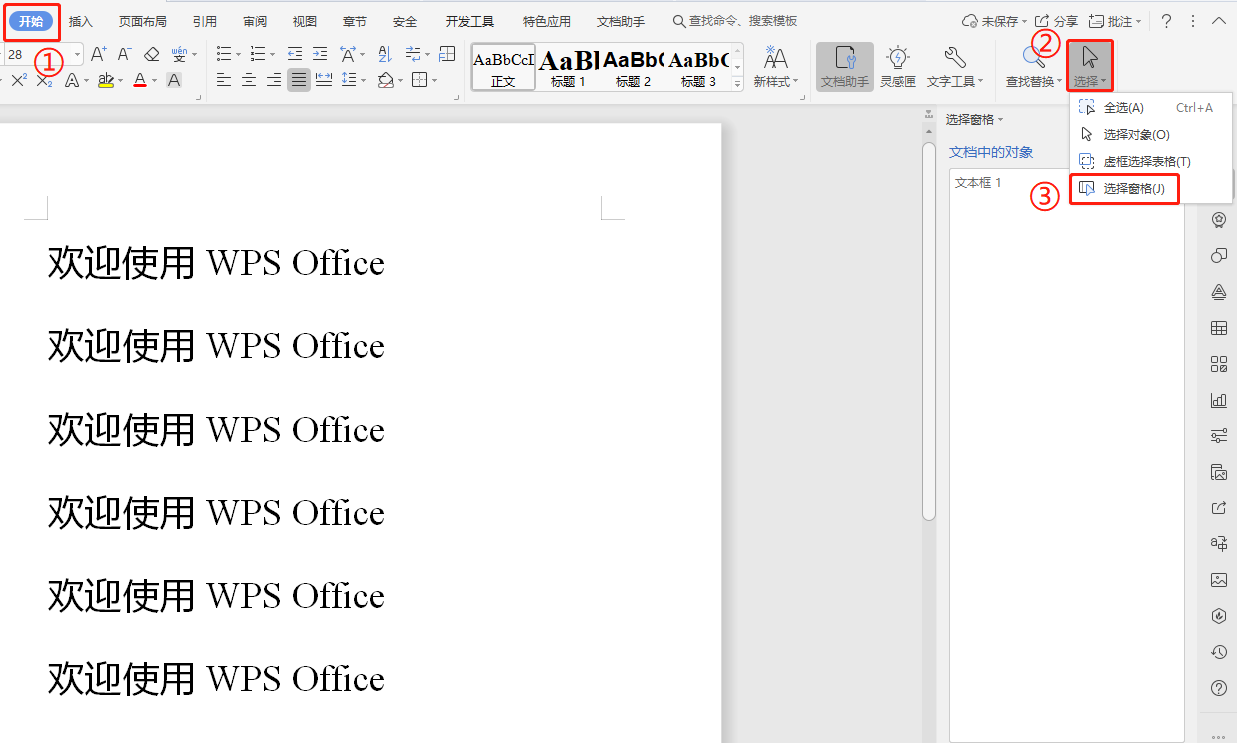Click the numbered list icon

[258, 54]
